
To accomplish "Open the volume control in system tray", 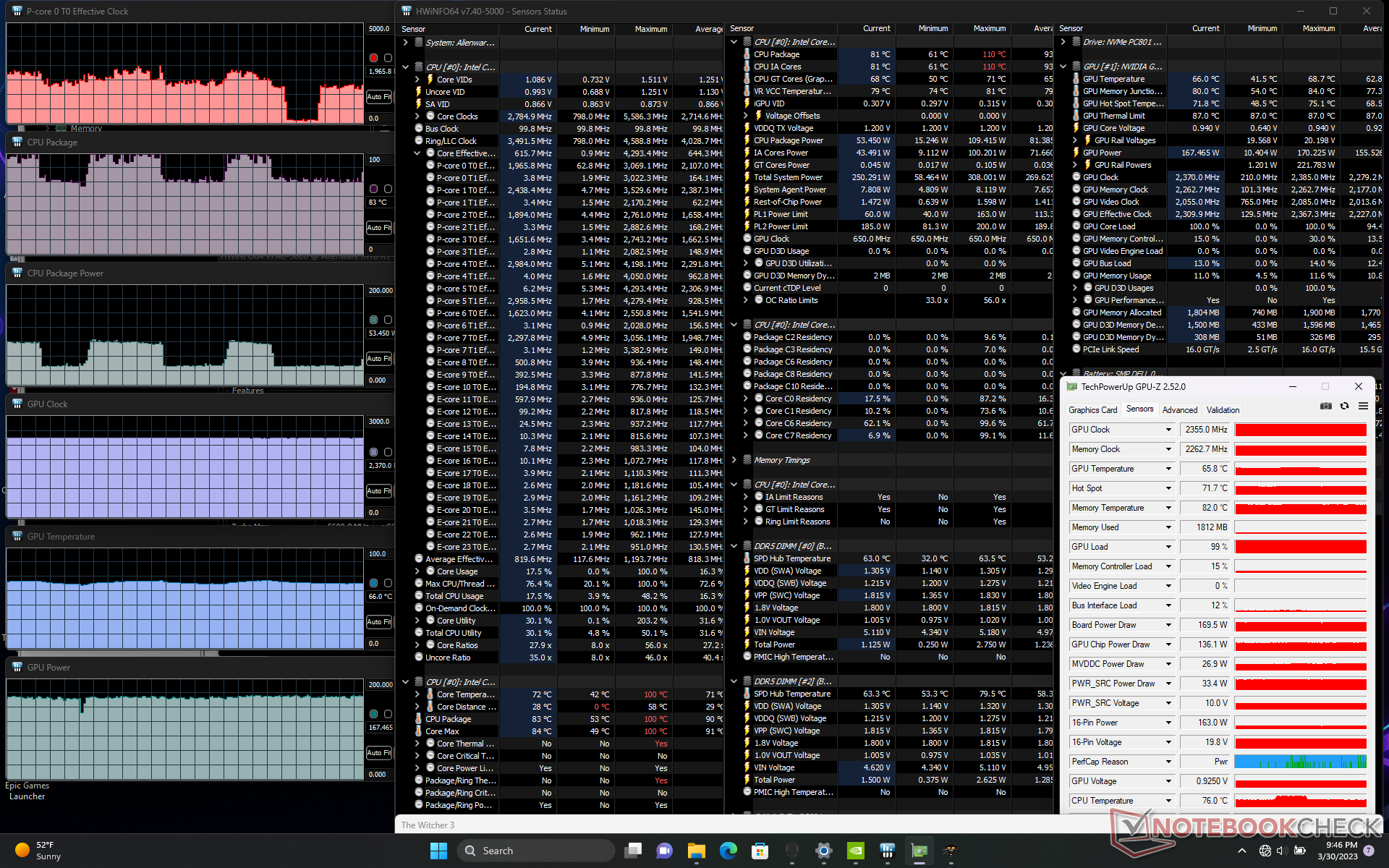I will coord(1281,851).
